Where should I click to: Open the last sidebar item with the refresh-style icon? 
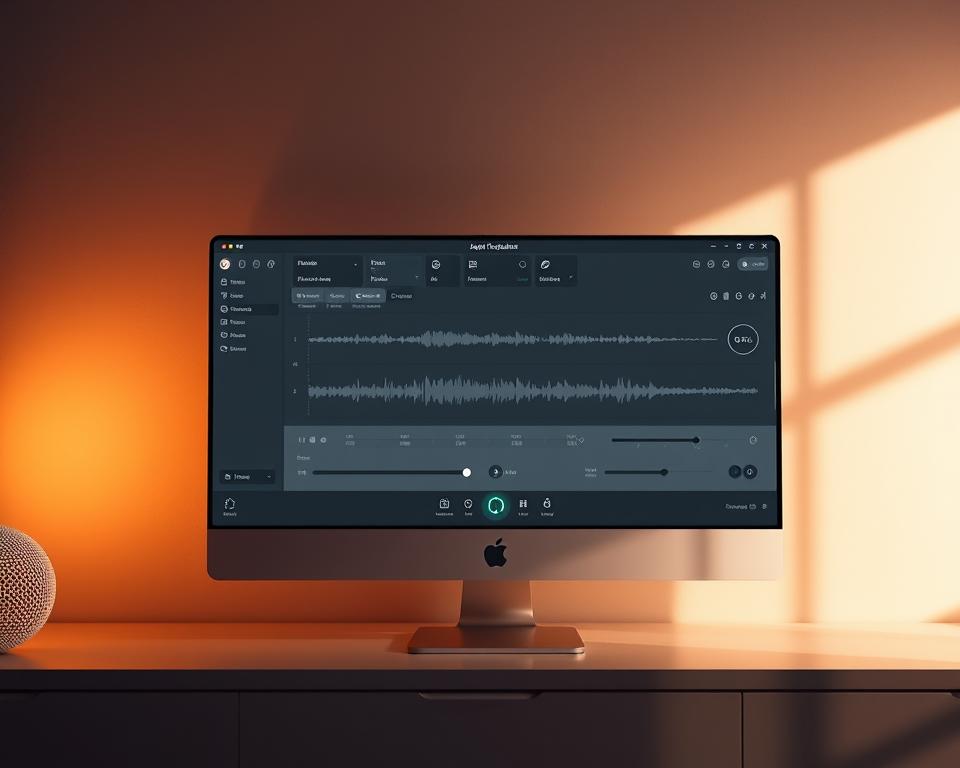[233, 348]
